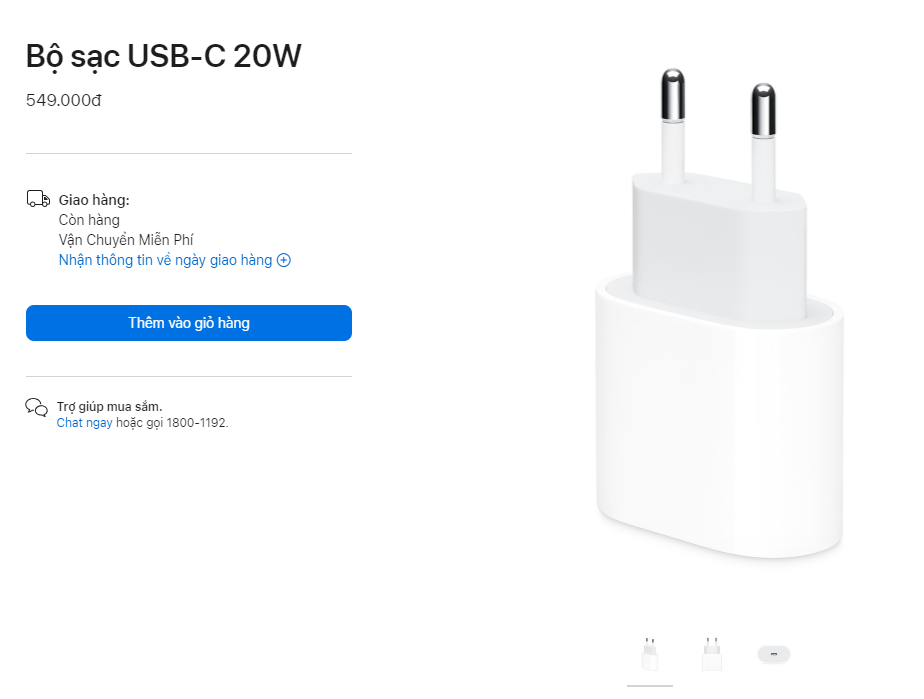Image resolution: width=924 pixels, height=699 pixels.
Task: Click the phone number 1800-1192
Action: tap(196, 422)
